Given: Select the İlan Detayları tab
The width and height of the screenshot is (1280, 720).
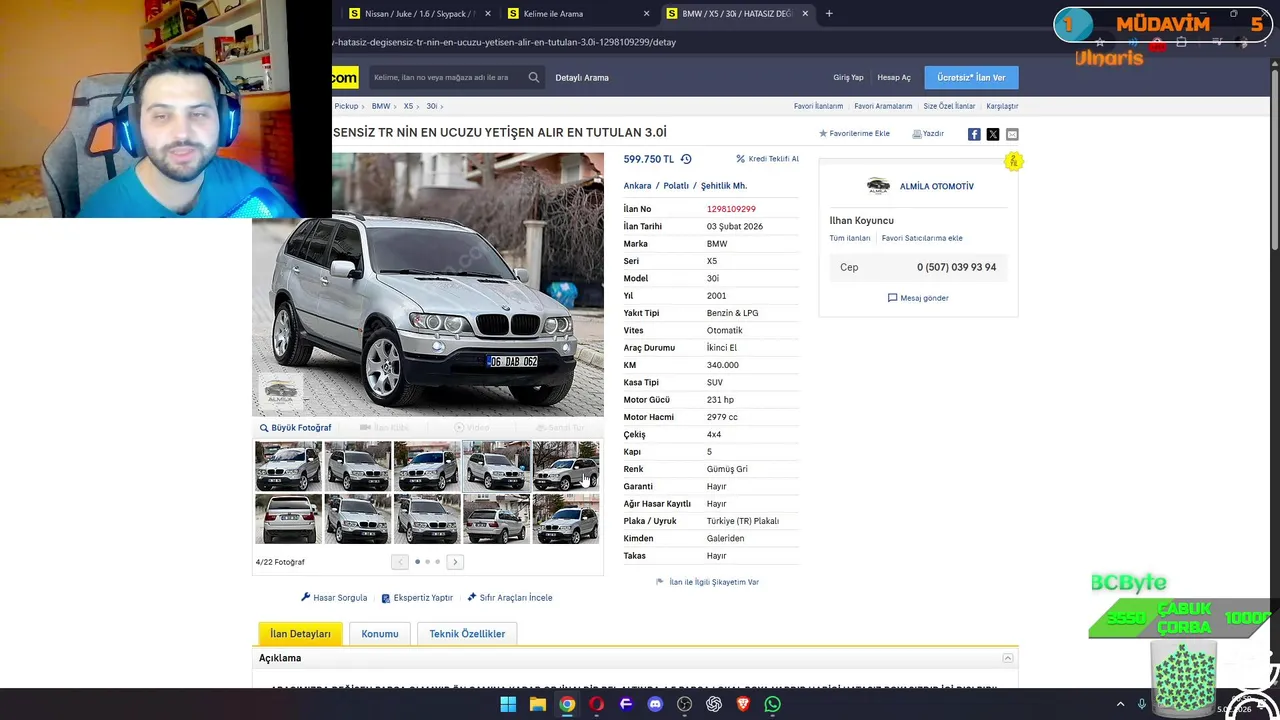Looking at the screenshot, I should 300,634.
